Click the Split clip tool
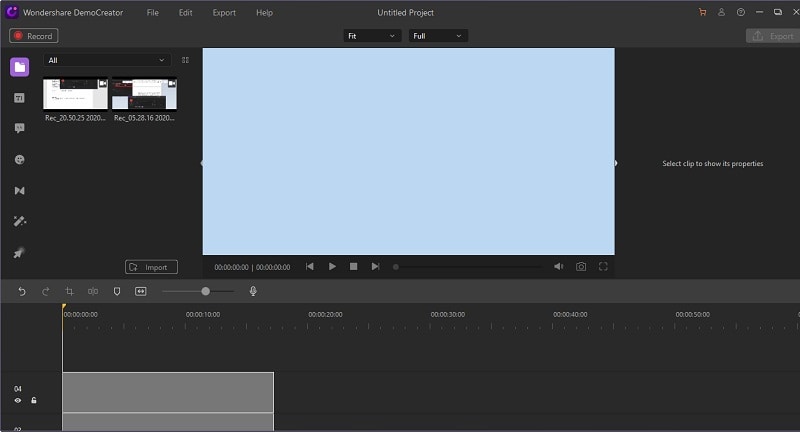Screen dimensions: 800x433 (x=93, y=291)
